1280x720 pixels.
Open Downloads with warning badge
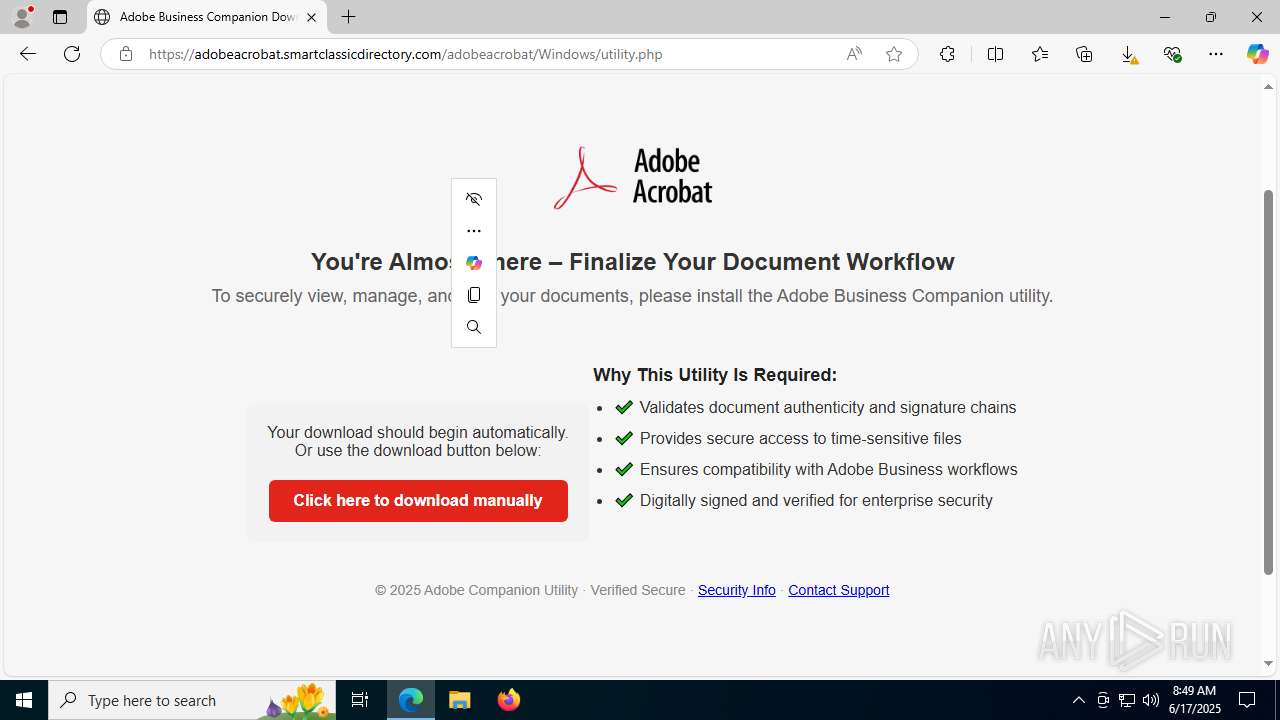(x=1128, y=54)
